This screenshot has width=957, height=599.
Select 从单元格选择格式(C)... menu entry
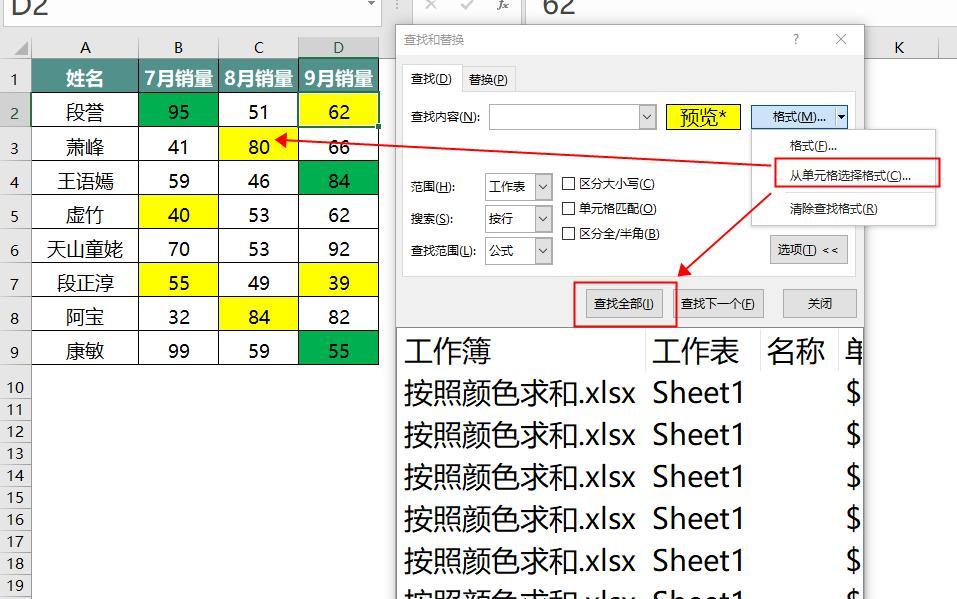(850, 175)
